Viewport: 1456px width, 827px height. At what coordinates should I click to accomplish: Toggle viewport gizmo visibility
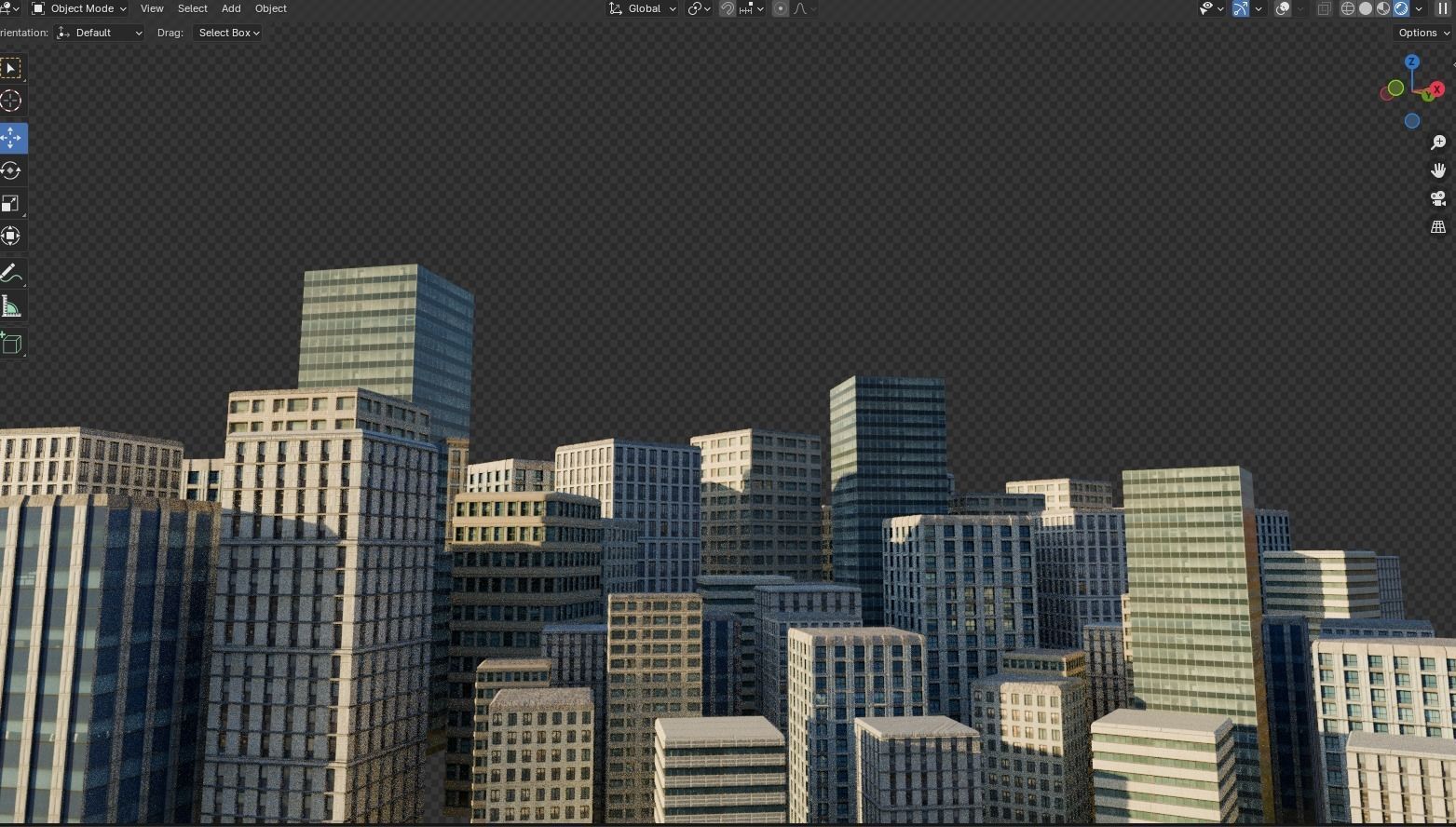[1241, 8]
